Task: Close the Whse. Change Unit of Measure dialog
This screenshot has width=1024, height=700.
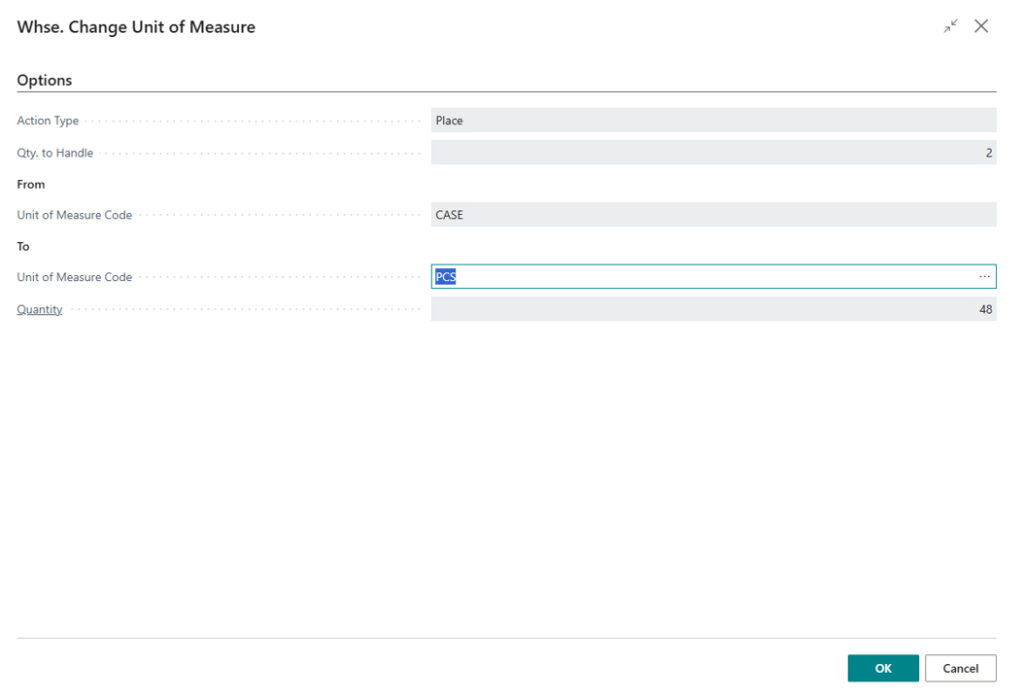Action: (x=981, y=26)
